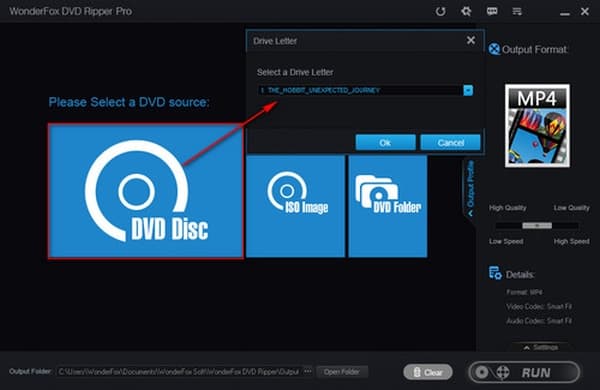Click the Open Folder button
This screenshot has width=600, height=390.
click(342, 372)
